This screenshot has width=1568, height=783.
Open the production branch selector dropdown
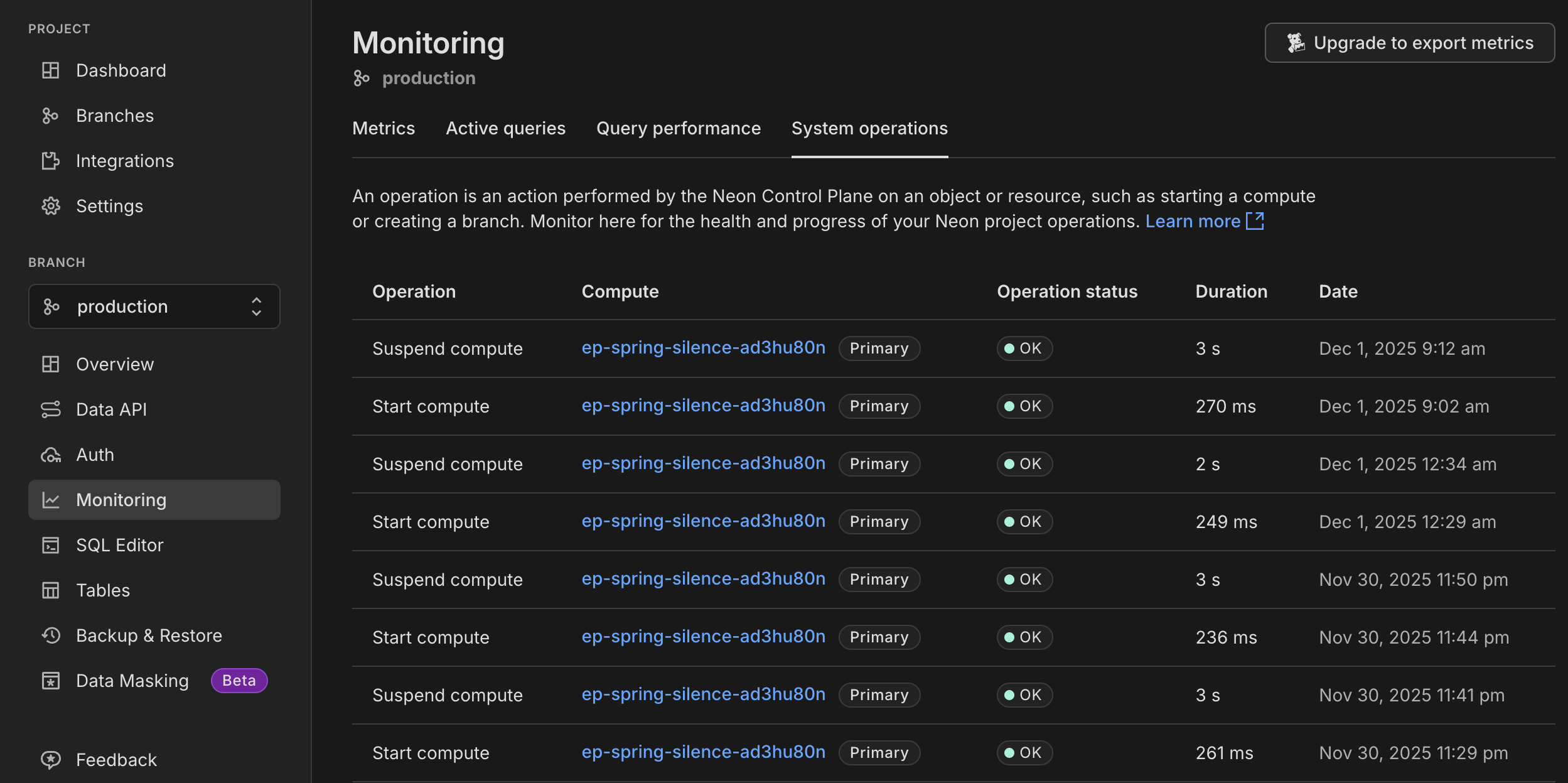click(x=154, y=306)
